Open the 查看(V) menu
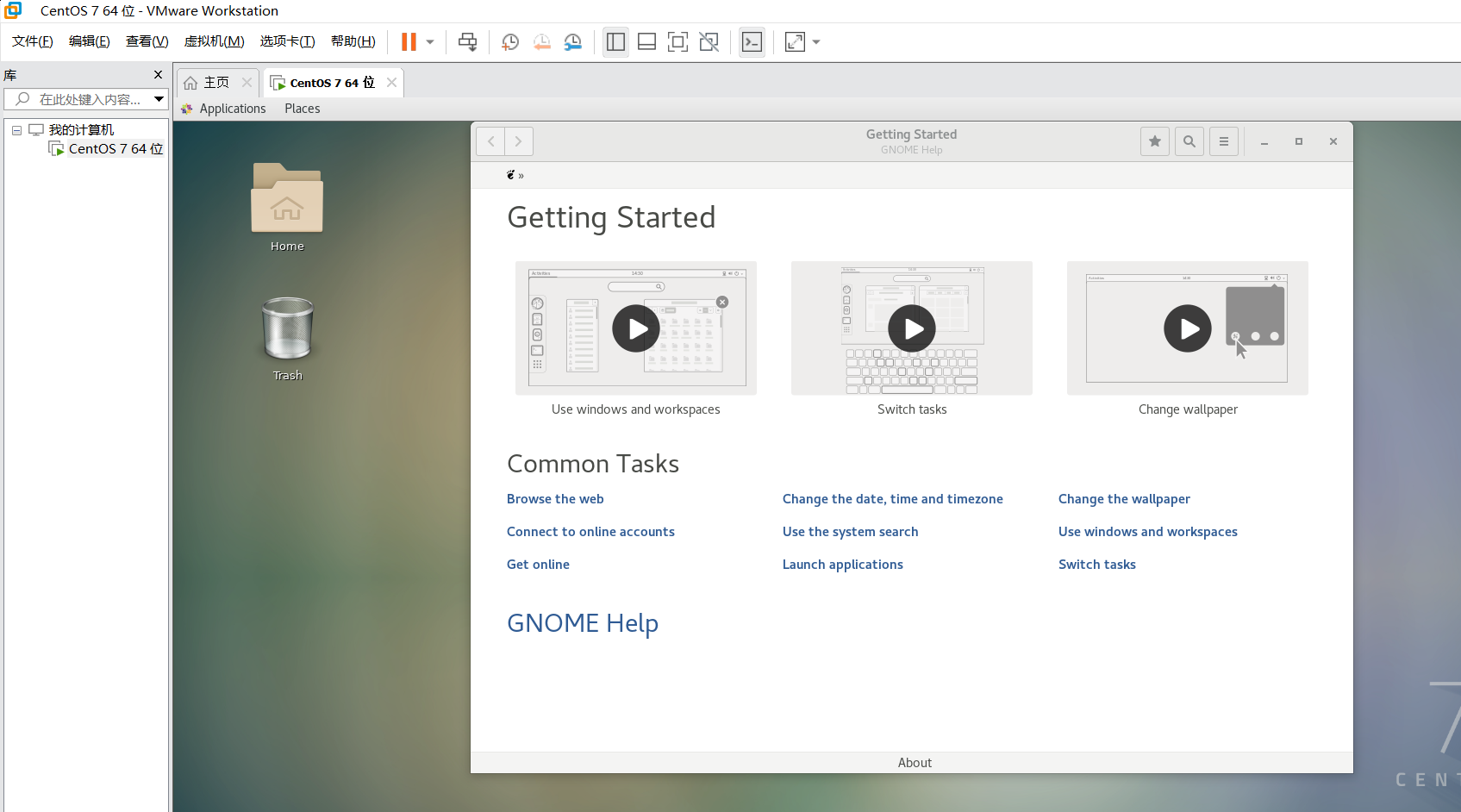Viewport: 1461px width, 812px height. point(147,41)
